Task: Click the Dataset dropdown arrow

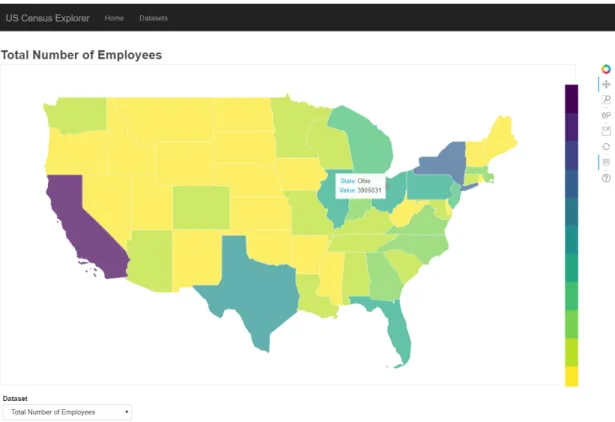Action: click(126, 412)
